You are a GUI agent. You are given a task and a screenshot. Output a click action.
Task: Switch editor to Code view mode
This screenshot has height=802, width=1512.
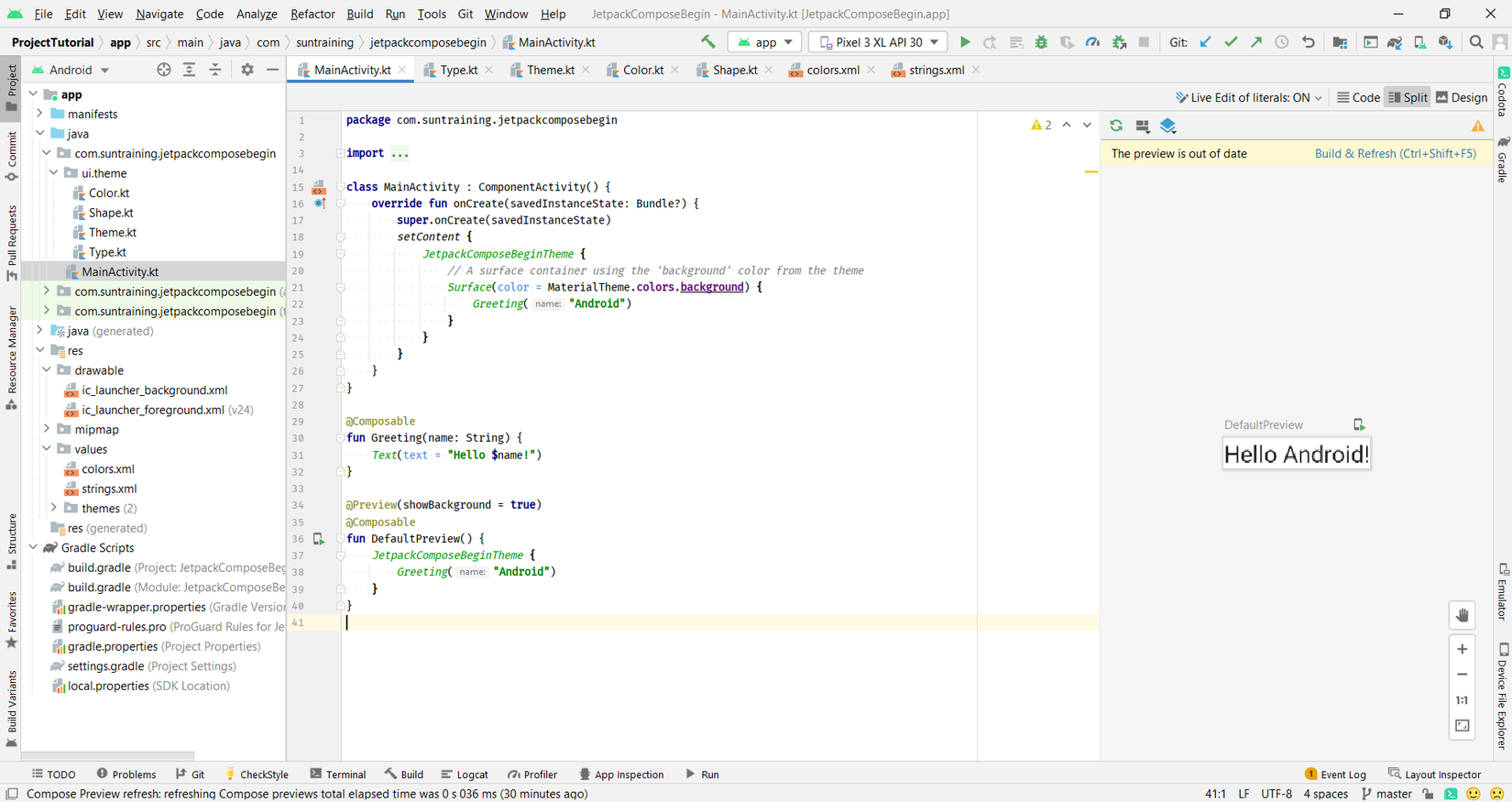[1358, 97]
